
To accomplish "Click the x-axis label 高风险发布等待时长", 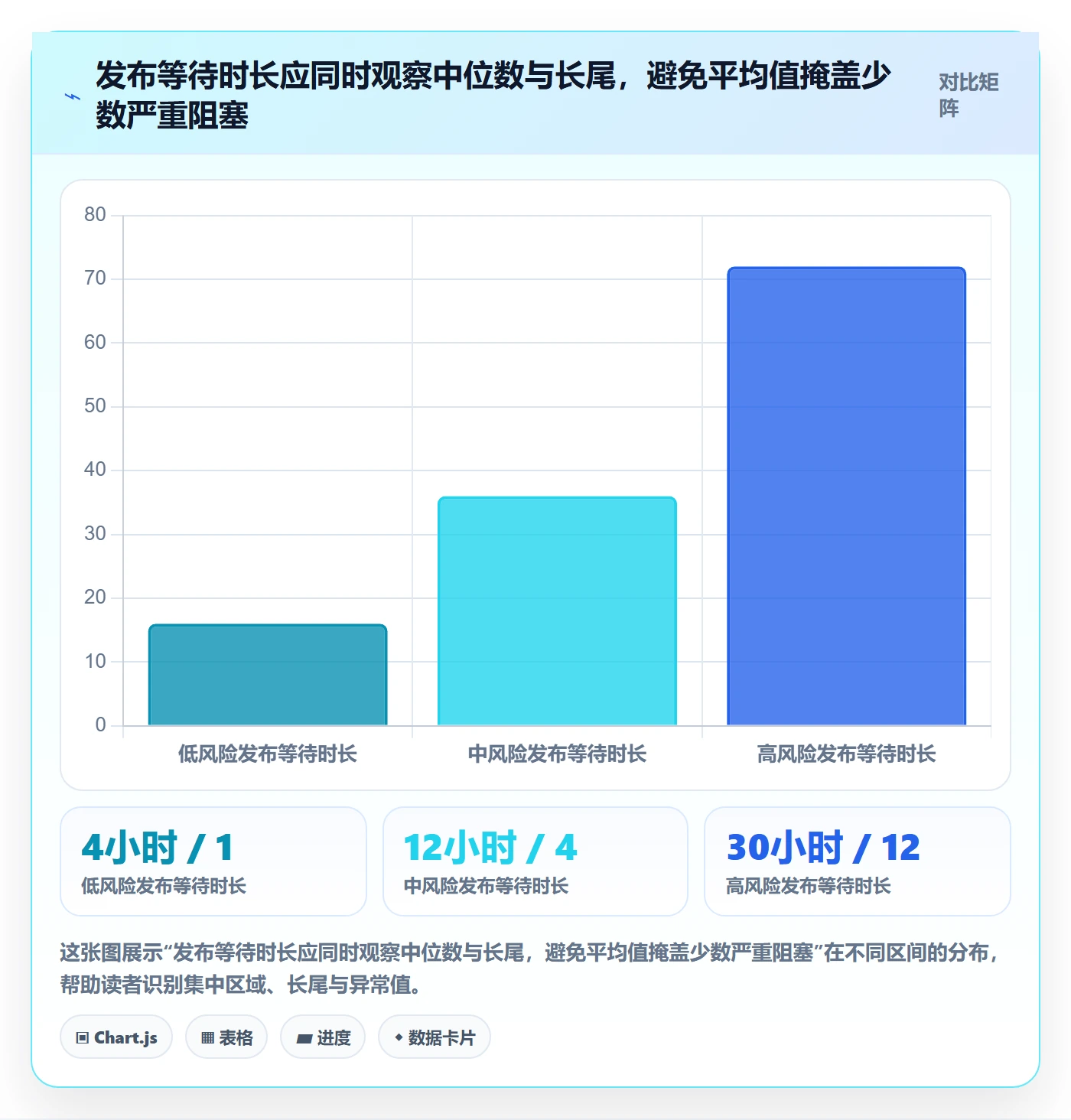I will pyautogui.click(x=847, y=754).
